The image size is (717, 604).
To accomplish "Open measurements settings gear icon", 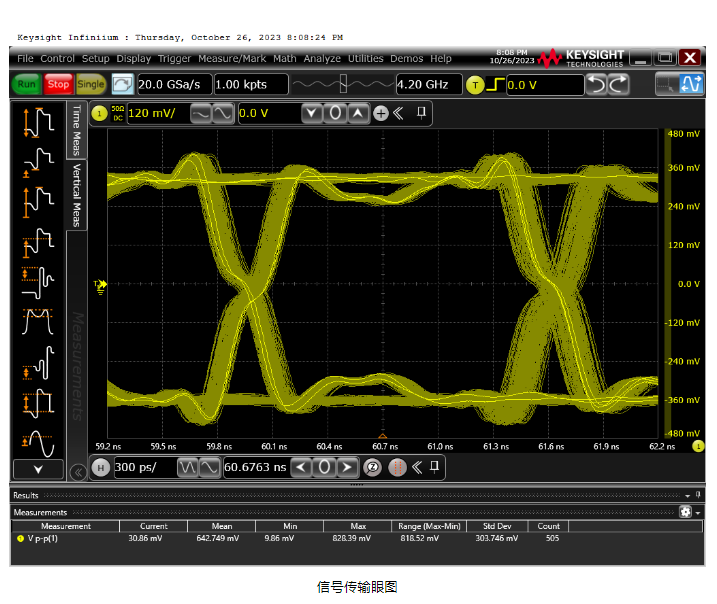I will tap(685, 511).
